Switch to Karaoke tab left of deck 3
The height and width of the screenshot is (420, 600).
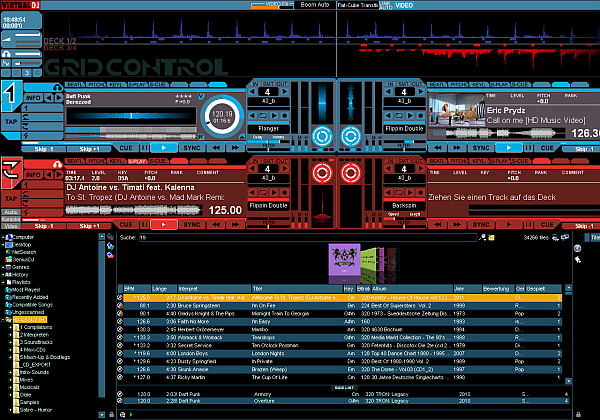tap(11, 219)
